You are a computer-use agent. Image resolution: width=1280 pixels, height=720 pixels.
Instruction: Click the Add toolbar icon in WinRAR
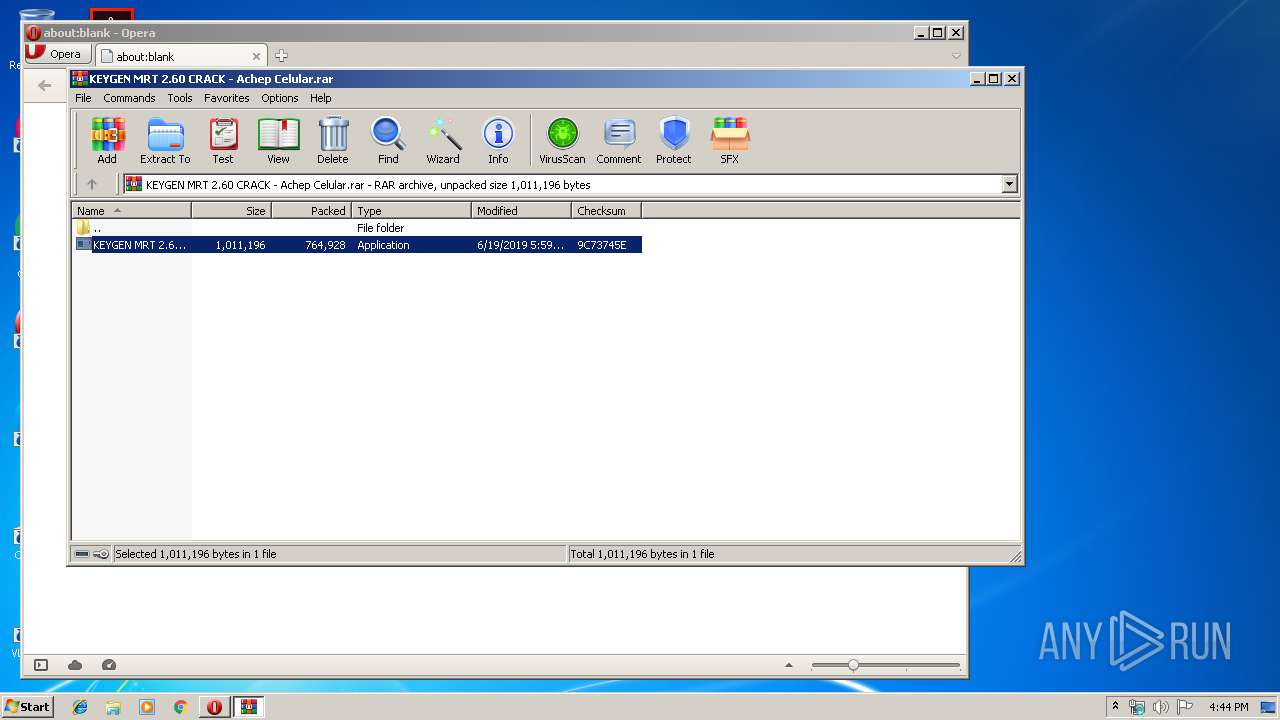[107, 140]
